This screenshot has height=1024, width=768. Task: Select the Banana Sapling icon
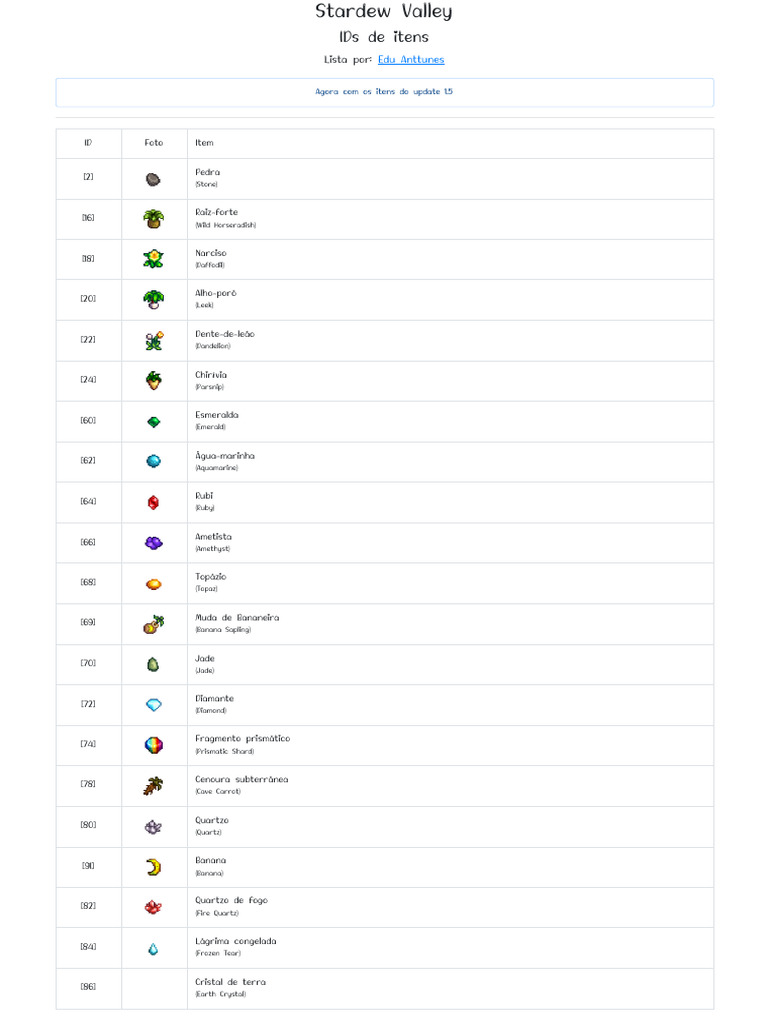pyautogui.click(x=153, y=624)
